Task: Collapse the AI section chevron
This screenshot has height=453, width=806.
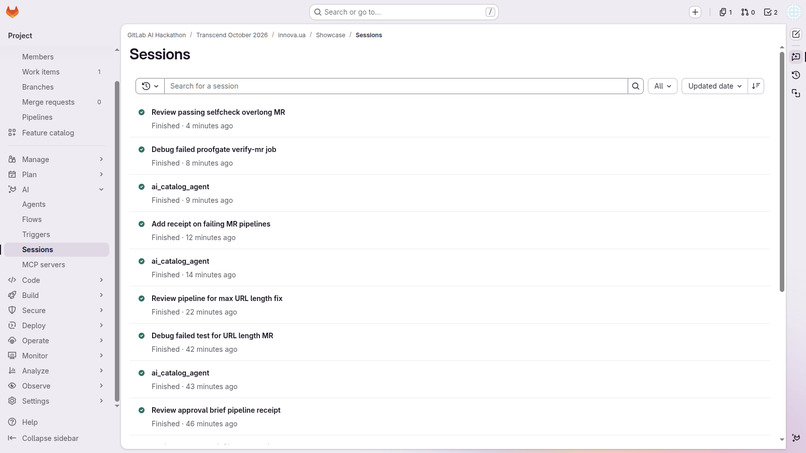Action: tap(101, 189)
